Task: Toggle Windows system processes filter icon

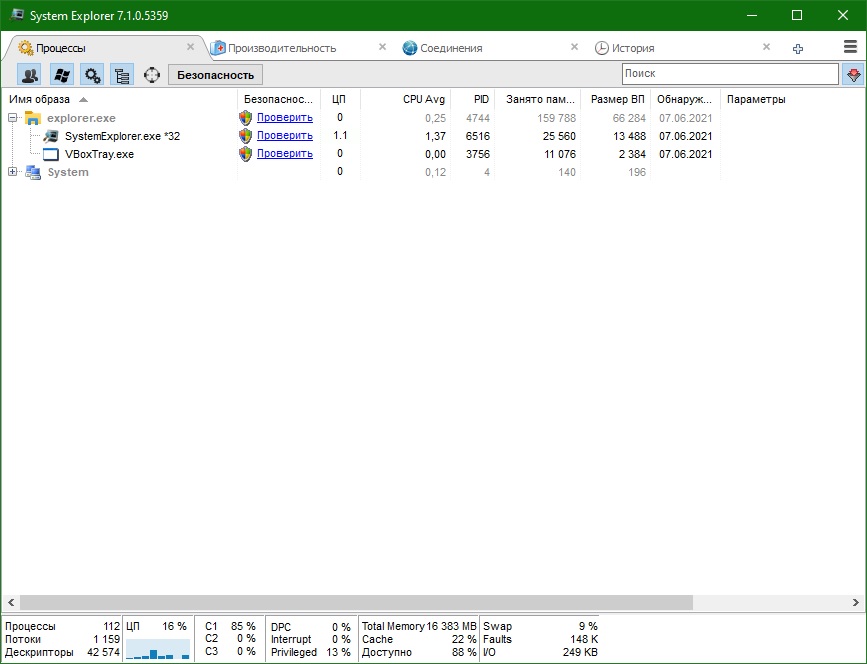Action: 61,75
